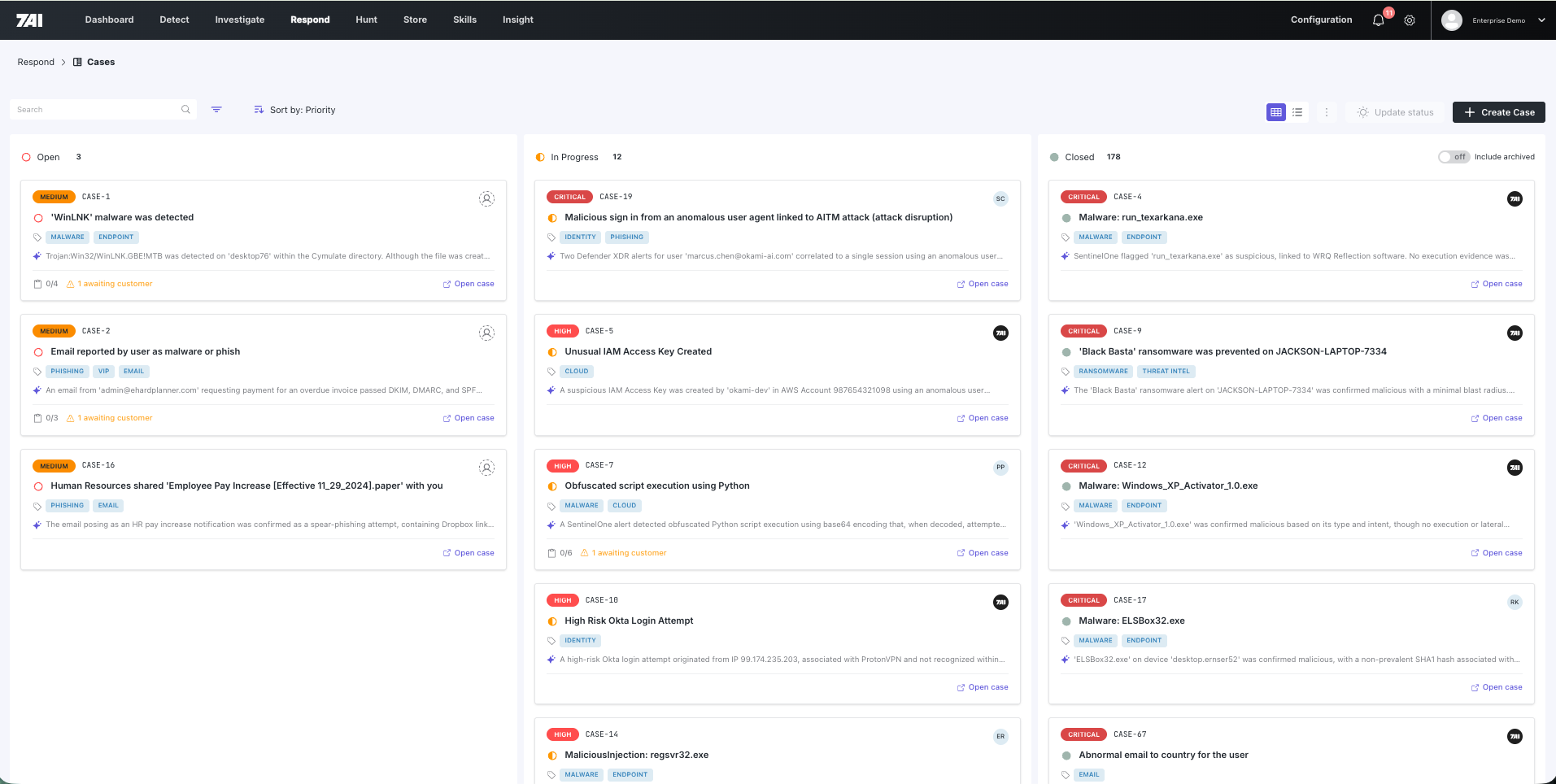Open the Sort by: Priority dropdown
The height and width of the screenshot is (784, 1556).
pyautogui.click(x=294, y=110)
